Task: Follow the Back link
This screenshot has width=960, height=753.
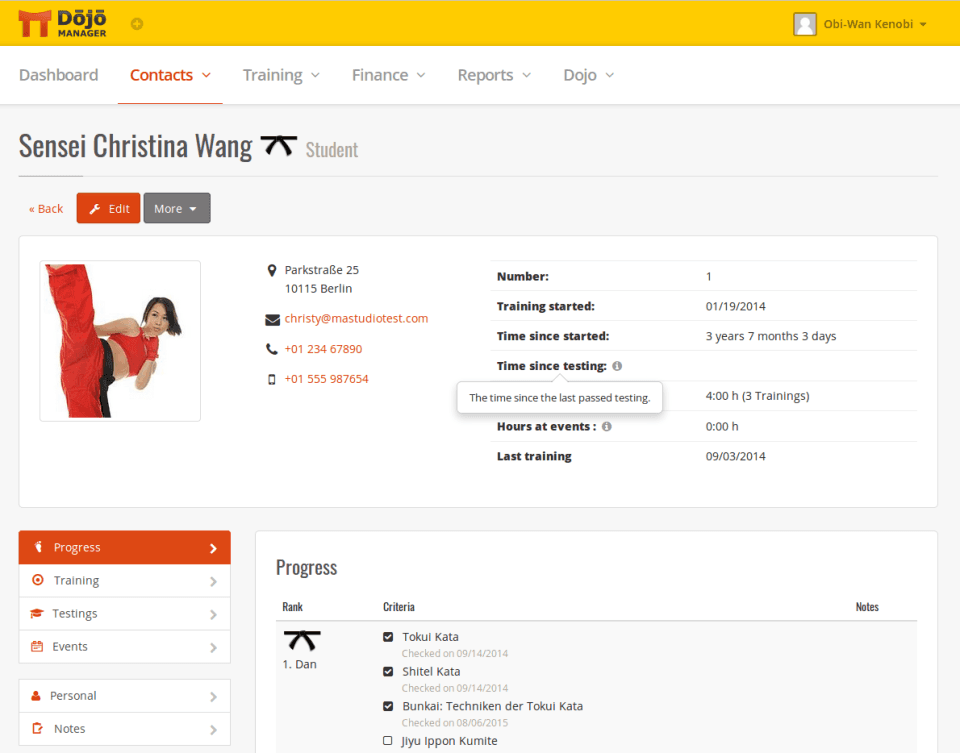Action: 46,209
